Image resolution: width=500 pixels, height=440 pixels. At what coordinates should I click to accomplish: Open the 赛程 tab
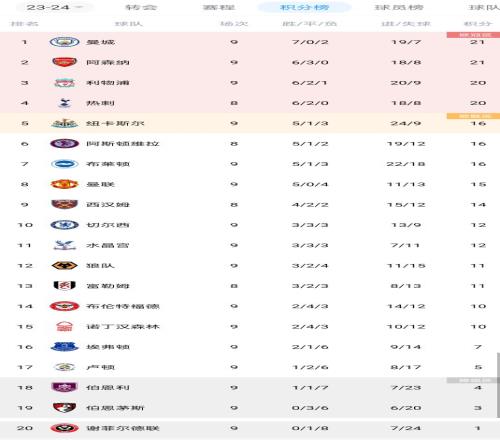coord(219,7)
